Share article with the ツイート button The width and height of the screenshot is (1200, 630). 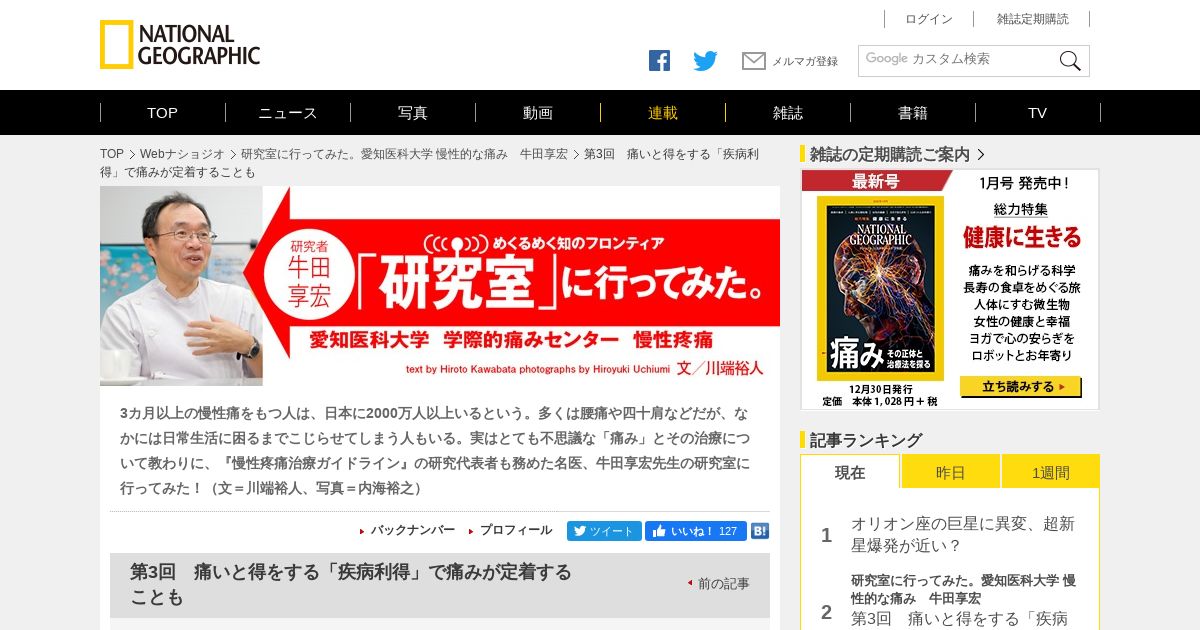604,531
